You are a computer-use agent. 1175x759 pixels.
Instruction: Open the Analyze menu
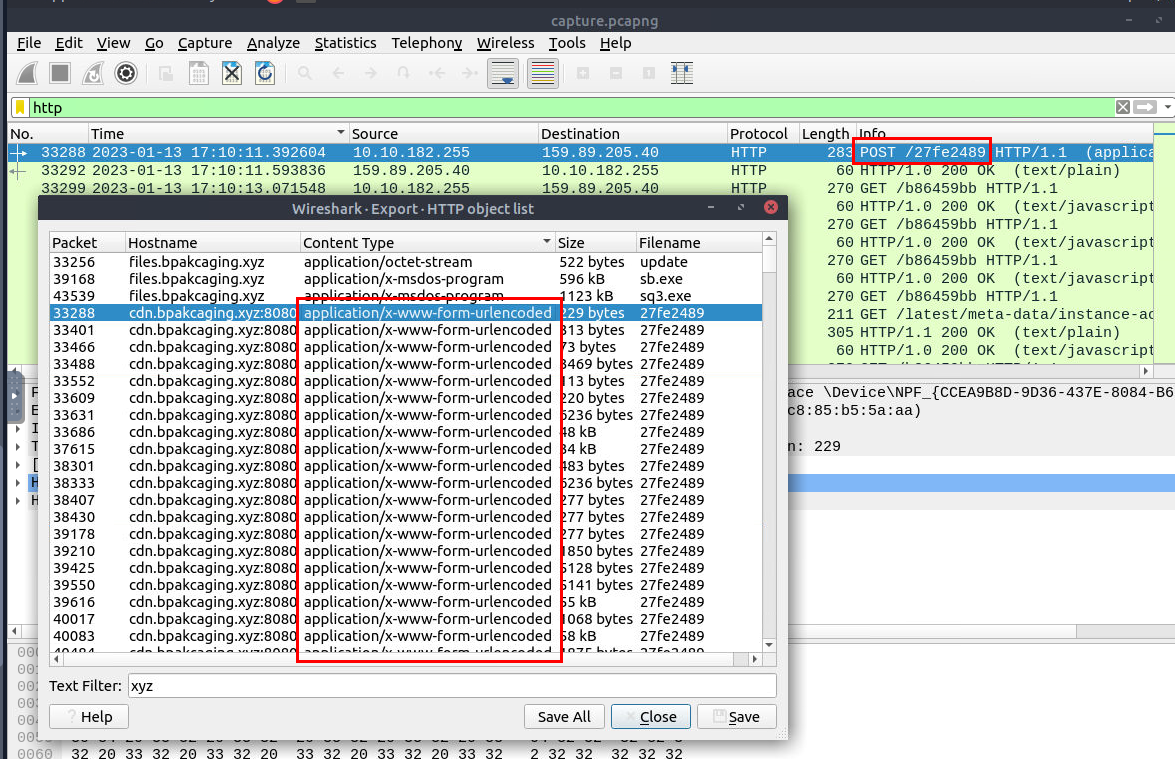[273, 43]
